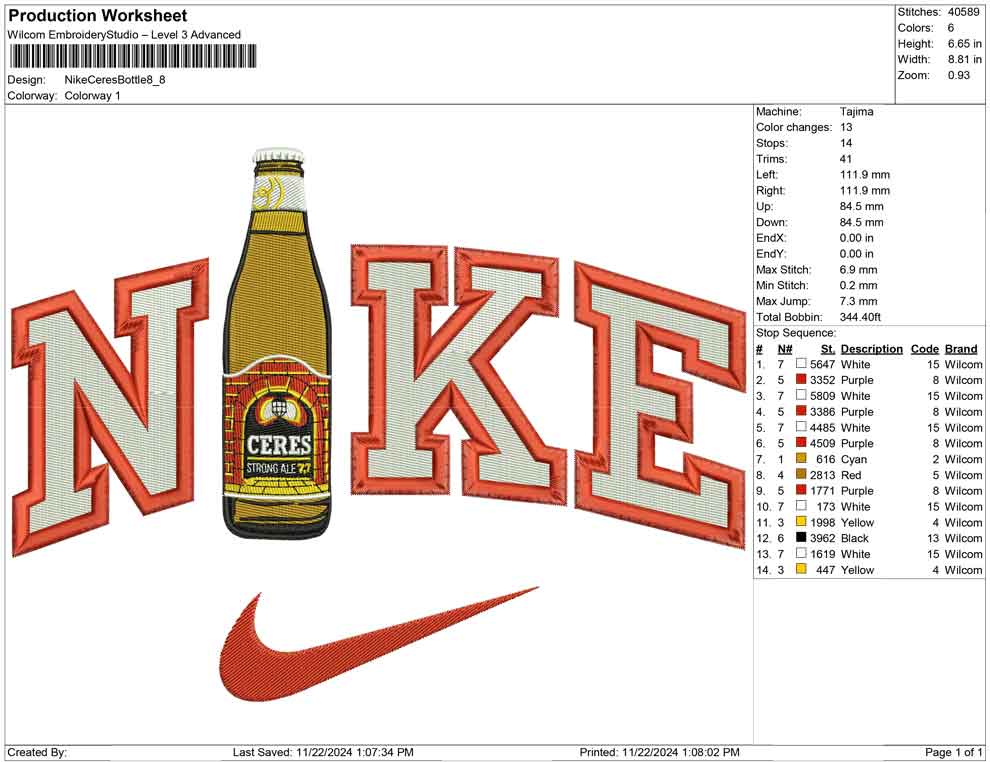Click the Color changes value 13
This screenshot has width=990, height=762.
846,128
